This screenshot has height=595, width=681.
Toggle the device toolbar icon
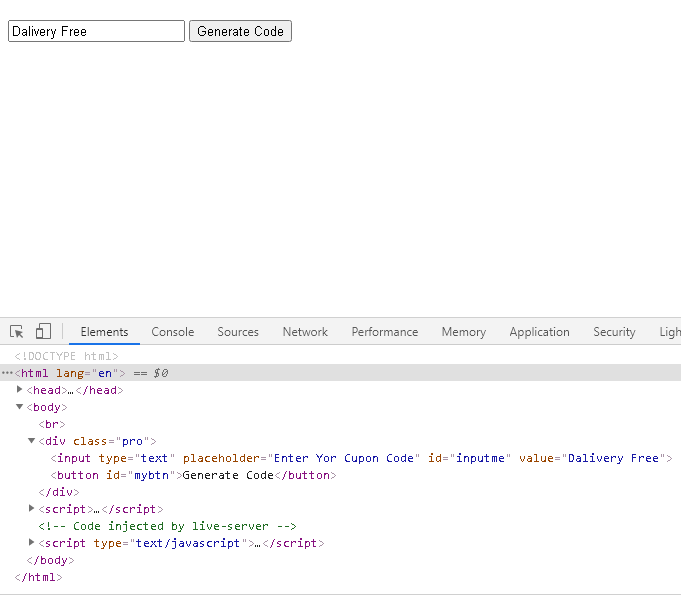[43, 331]
